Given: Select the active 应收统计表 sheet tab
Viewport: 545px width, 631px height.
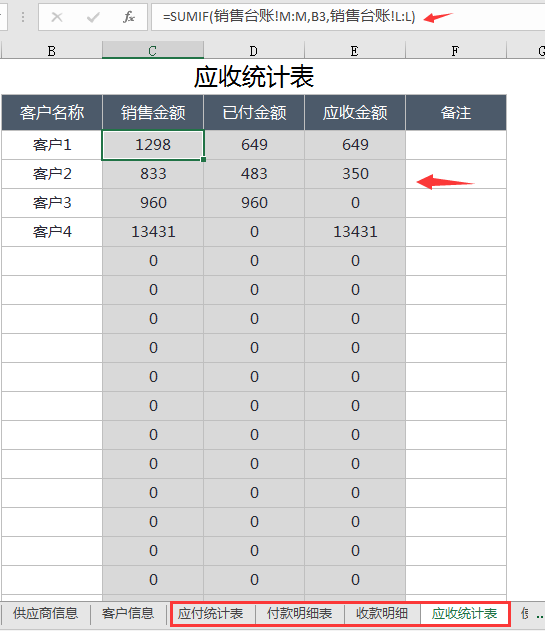Looking at the screenshot, I should (464, 614).
